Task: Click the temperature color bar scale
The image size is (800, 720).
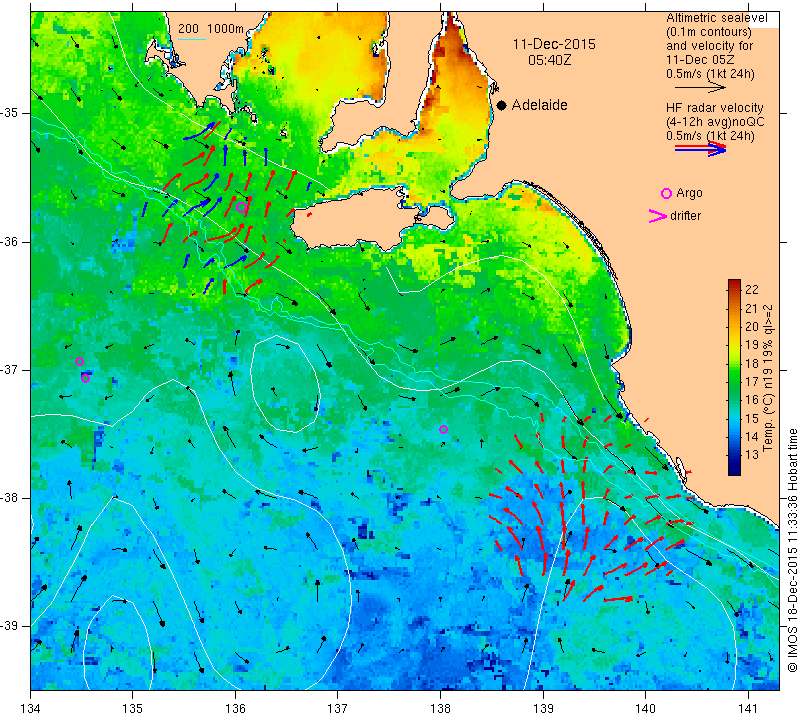Action: point(734,377)
